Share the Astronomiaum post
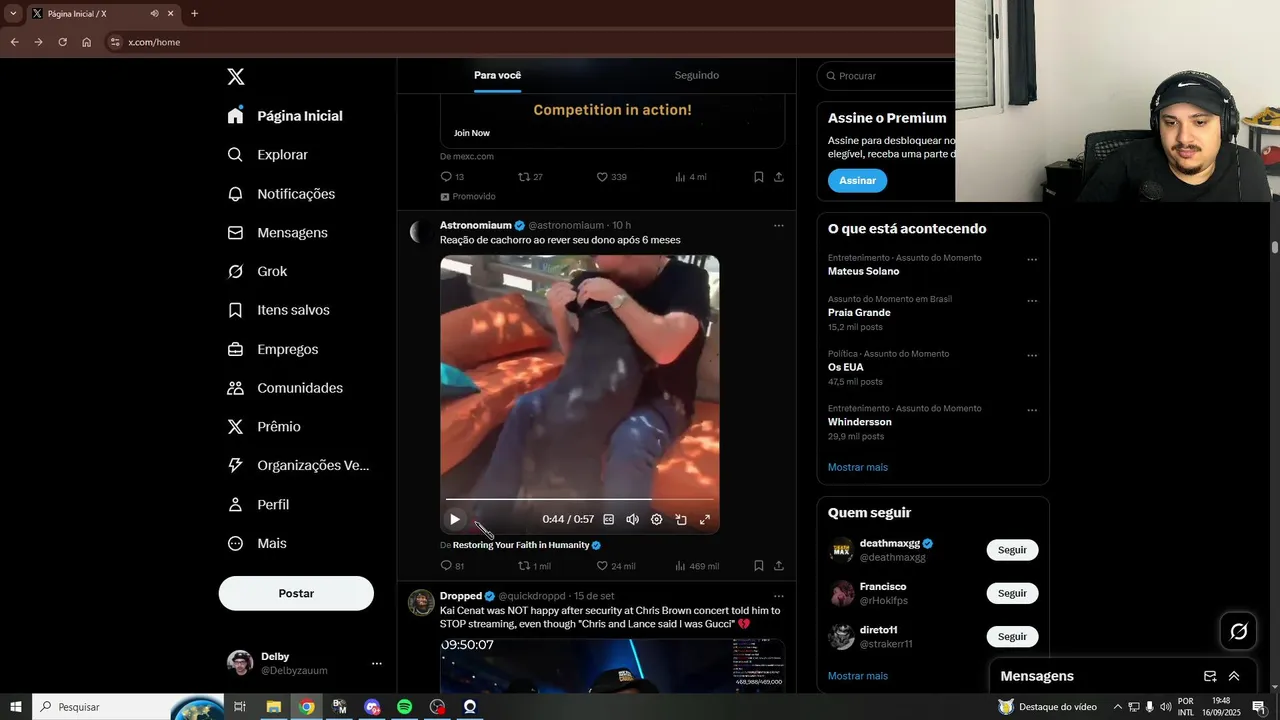1280x720 pixels. click(779, 566)
